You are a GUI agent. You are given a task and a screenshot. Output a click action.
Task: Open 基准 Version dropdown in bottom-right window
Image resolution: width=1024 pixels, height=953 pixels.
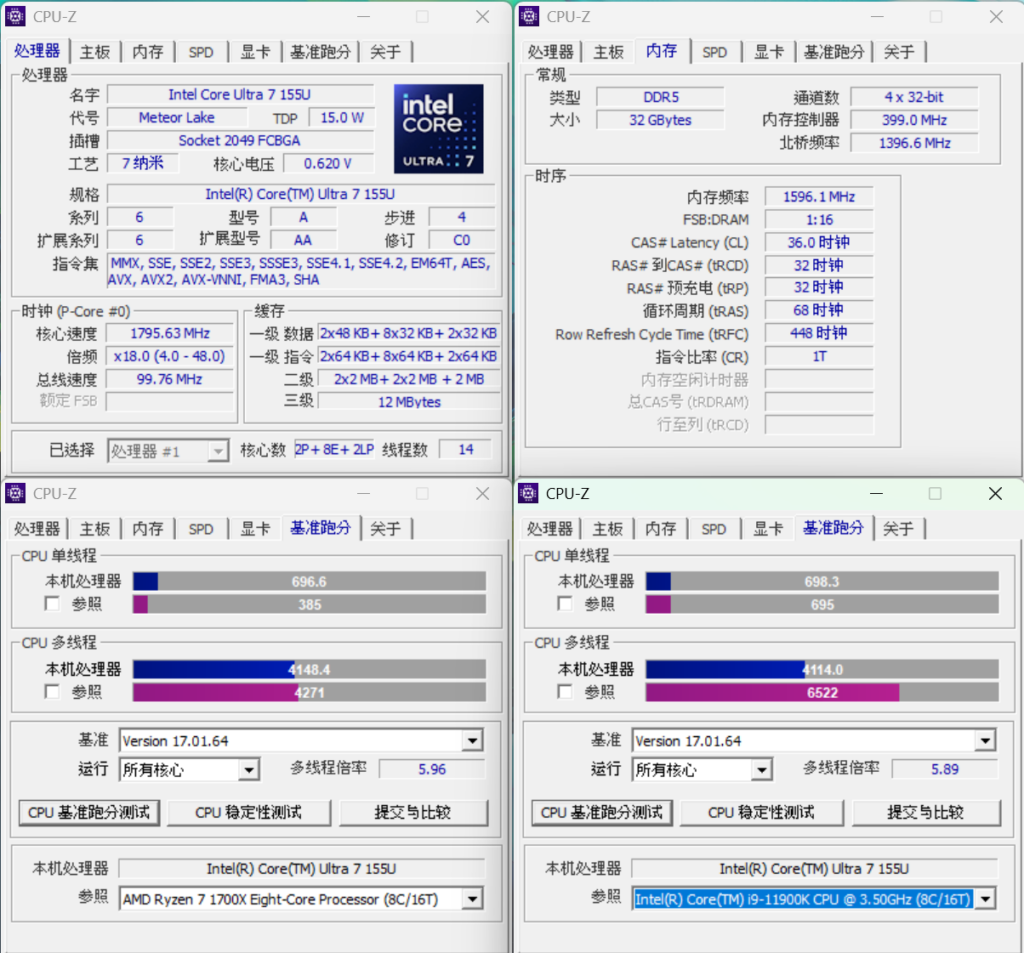tap(814, 741)
